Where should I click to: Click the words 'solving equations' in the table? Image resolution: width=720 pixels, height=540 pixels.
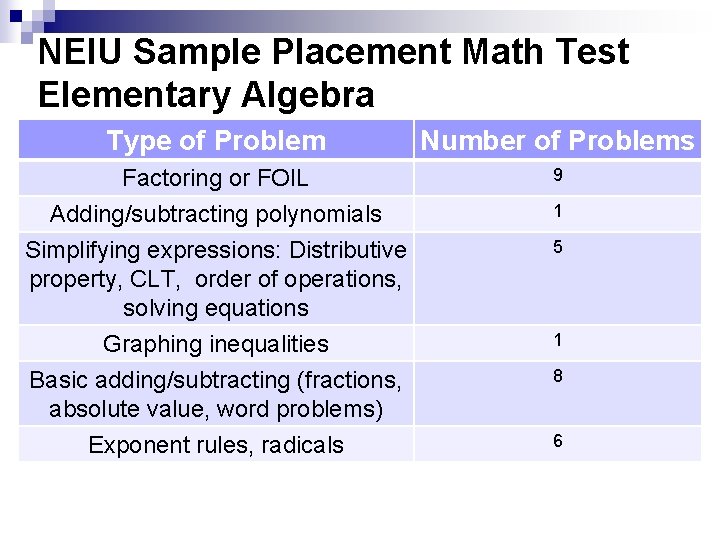pos(216,308)
